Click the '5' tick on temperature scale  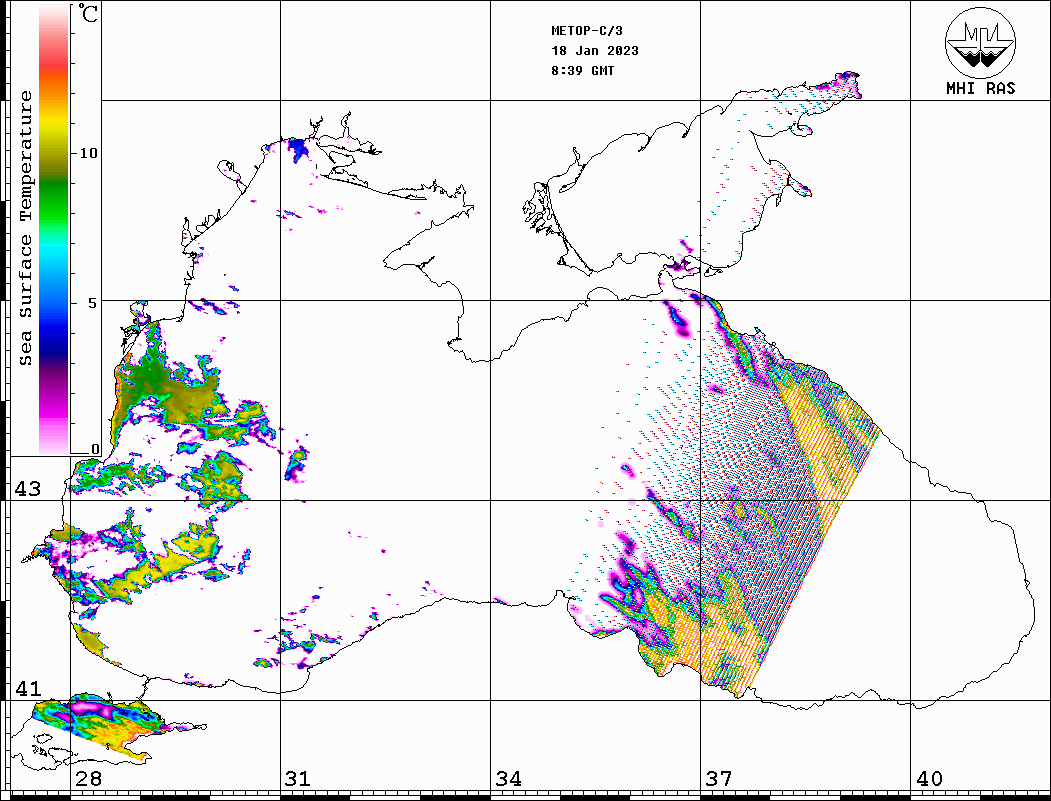94,302
